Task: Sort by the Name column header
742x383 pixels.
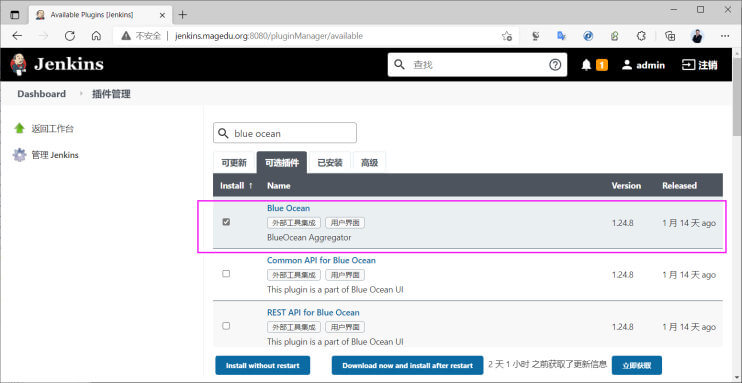Action: (279, 186)
